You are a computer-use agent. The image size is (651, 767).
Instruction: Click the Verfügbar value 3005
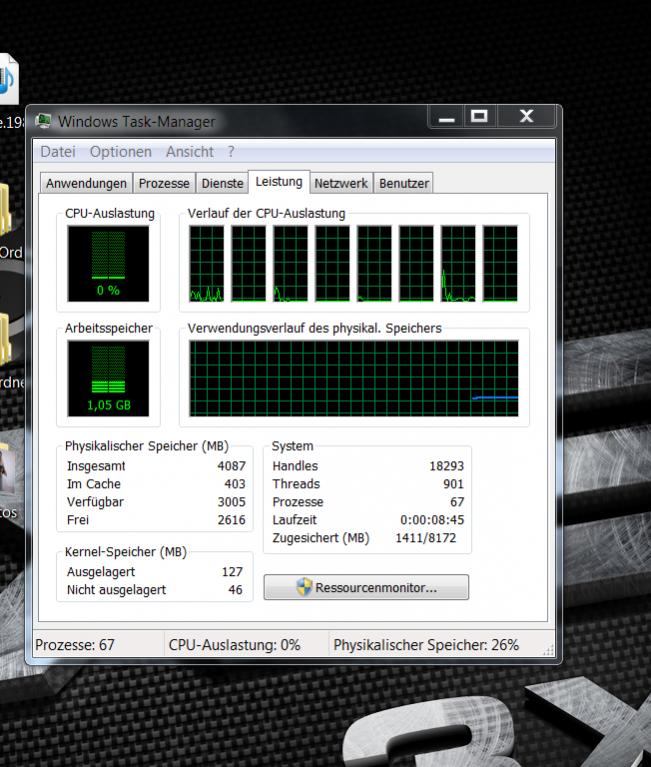231,502
